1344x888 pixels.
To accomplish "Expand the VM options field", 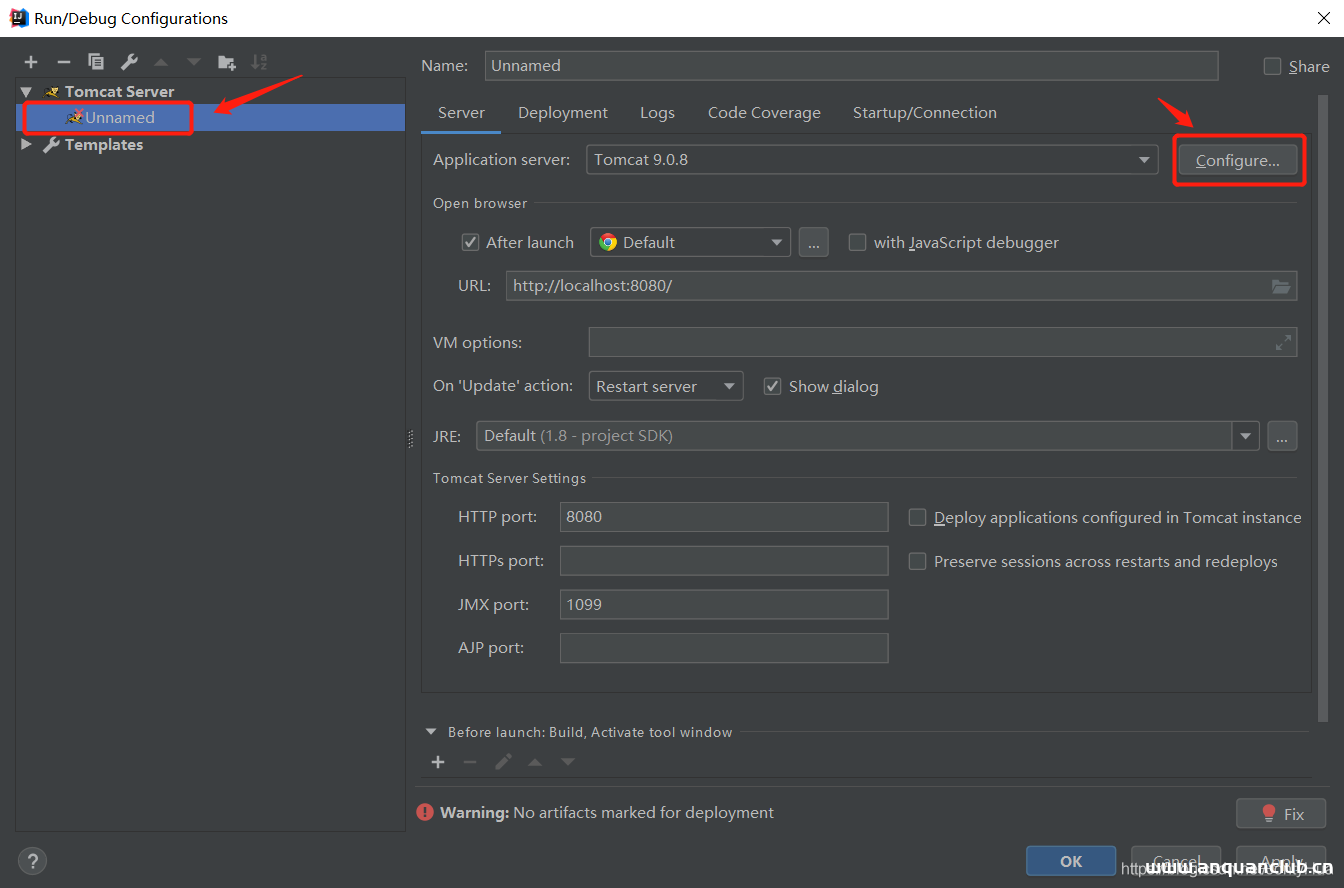I will click(x=1283, y=342).
